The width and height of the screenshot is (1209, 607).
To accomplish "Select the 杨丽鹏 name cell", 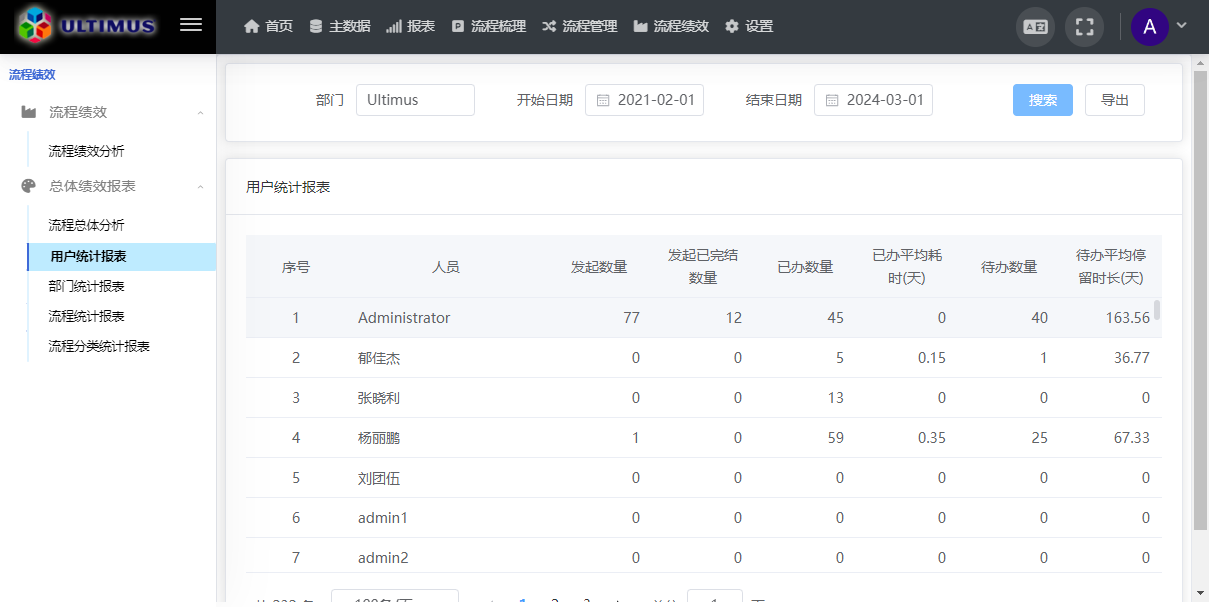I will tap(379, 438).
